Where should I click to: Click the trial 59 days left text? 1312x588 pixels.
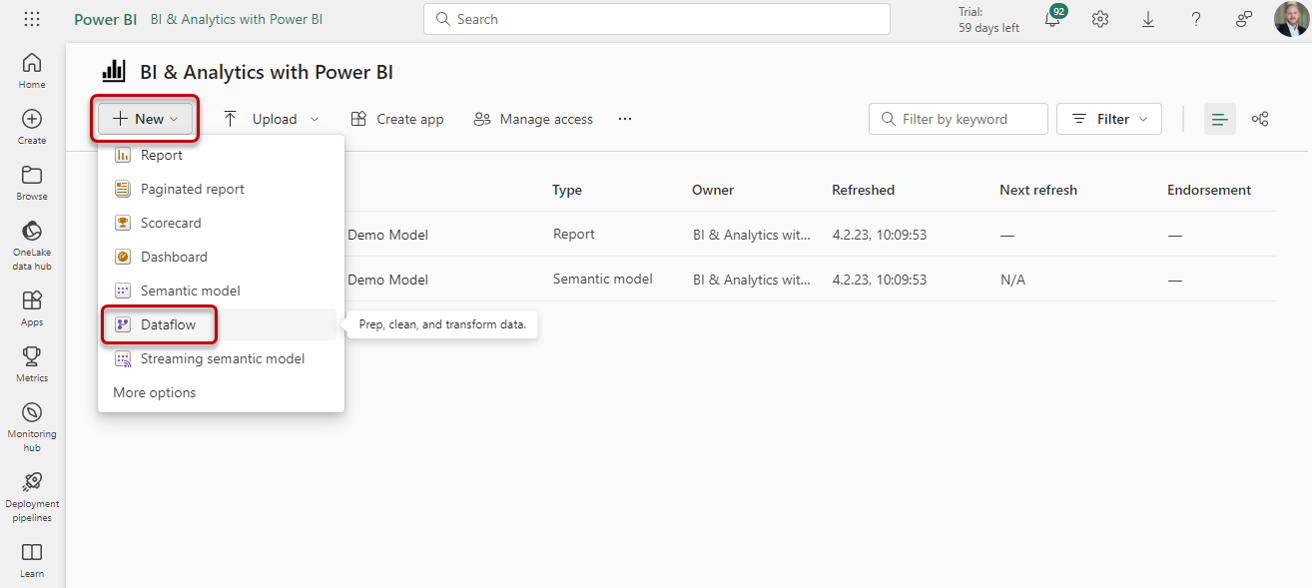[989, 20]
